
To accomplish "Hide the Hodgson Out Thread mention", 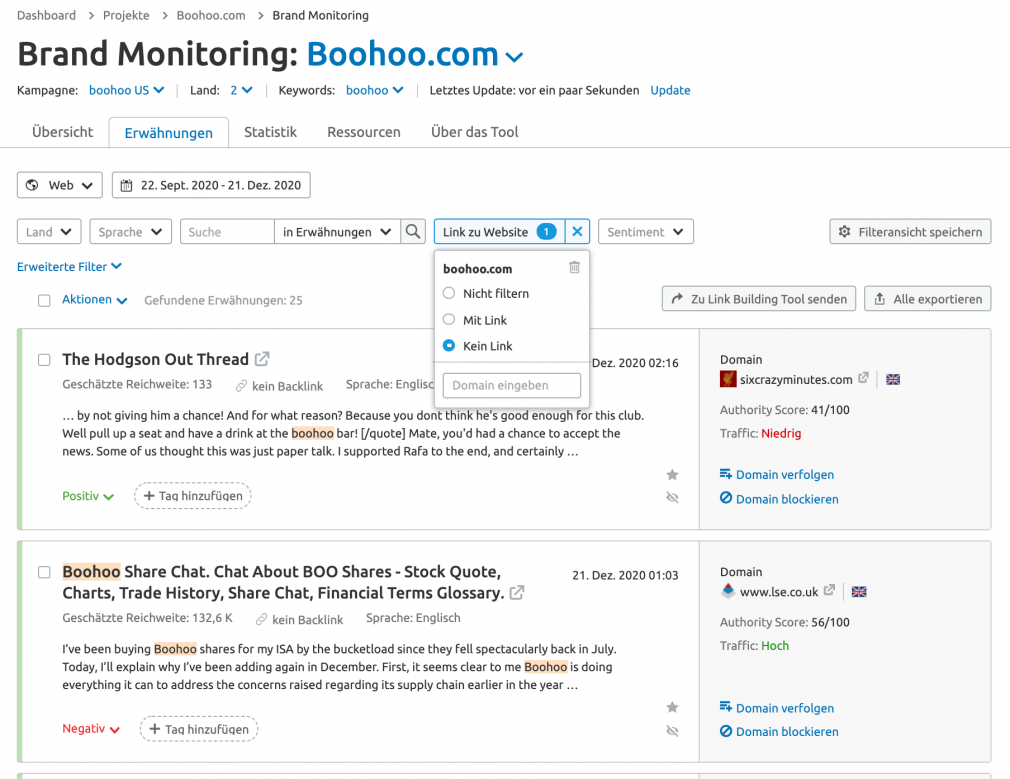I will pos(672,497).
